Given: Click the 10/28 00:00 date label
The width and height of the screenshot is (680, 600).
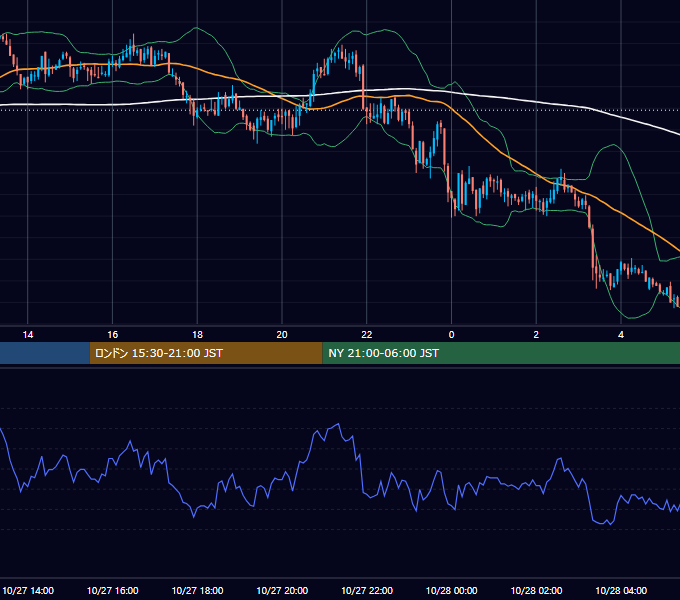Looking at the screenshot, I should click(x=451, y=590).
